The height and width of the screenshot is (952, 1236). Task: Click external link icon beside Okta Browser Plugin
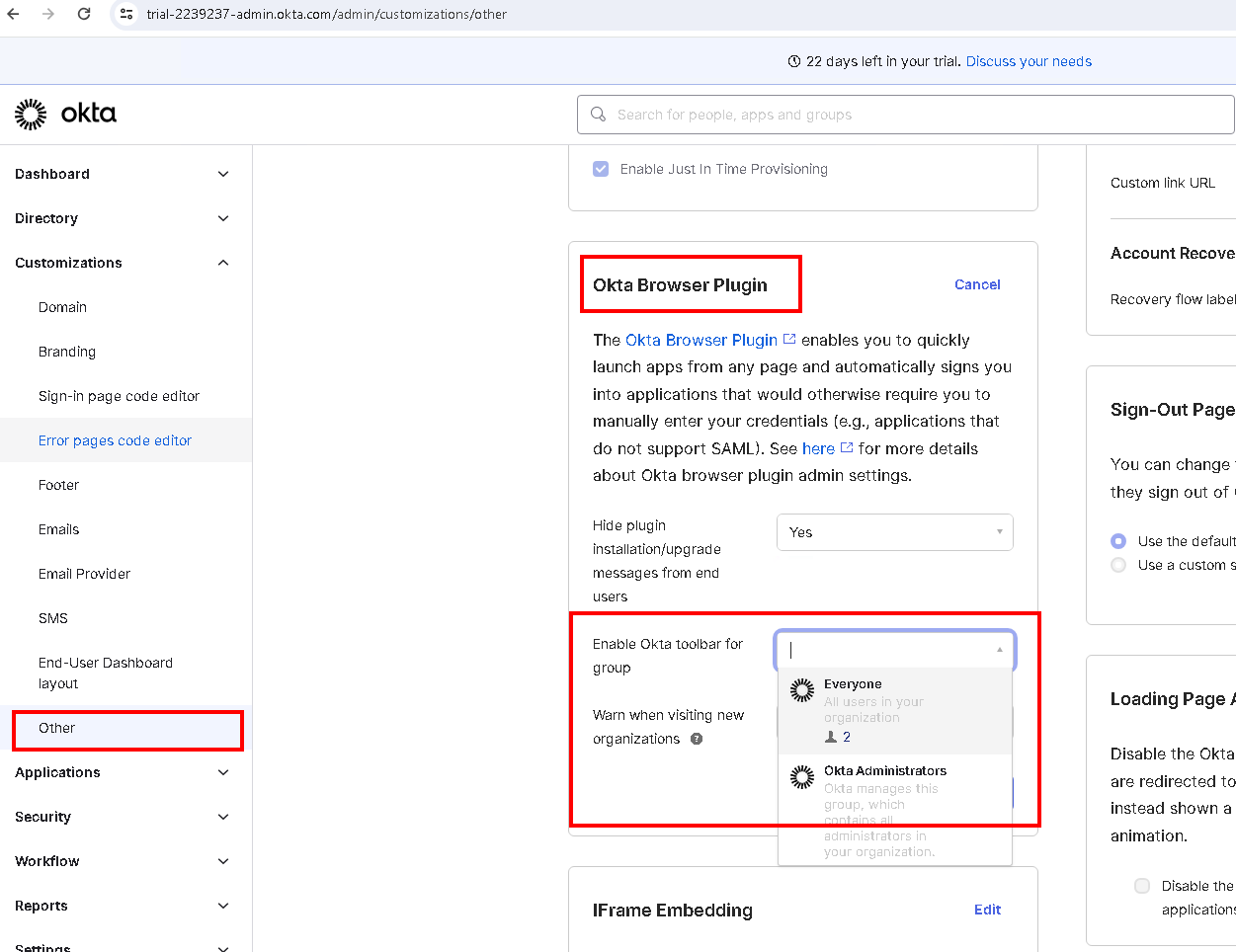789,339
